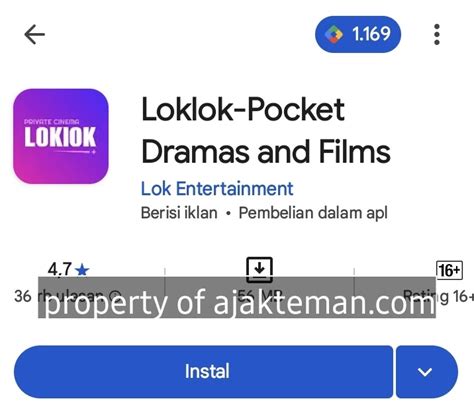The image size is (474, 405).
Task: Open the 1.169 Play Points balance
Action: coord(358,34)
